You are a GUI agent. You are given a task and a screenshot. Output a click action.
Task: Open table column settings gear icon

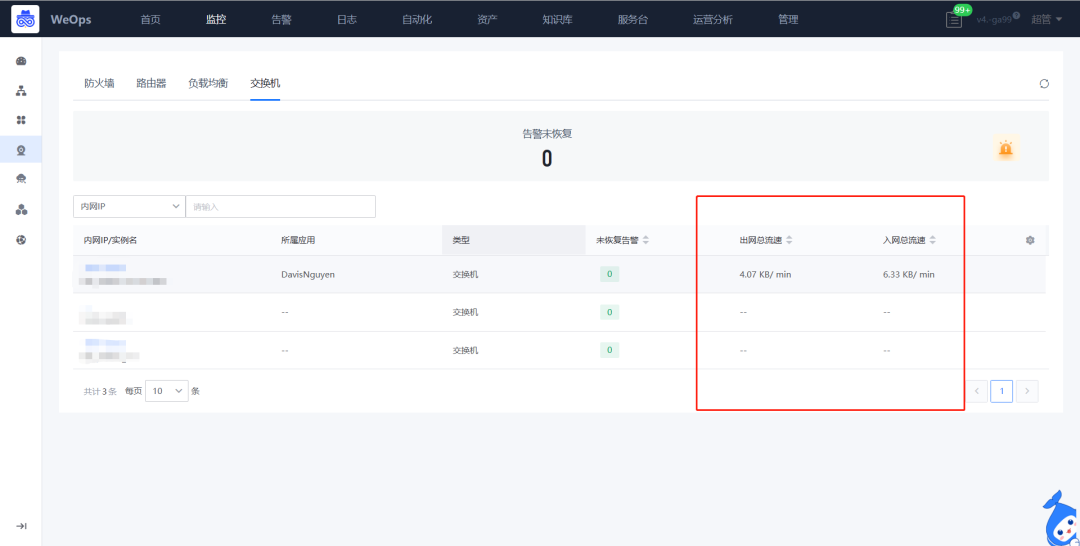1030,240
